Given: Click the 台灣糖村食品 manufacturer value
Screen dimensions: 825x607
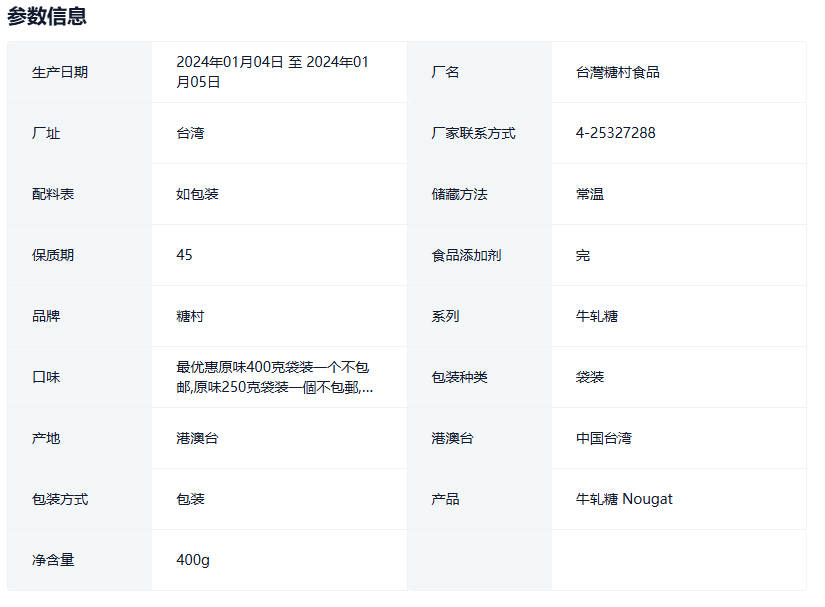Looking at the screenshot, I should click(618, 72).
